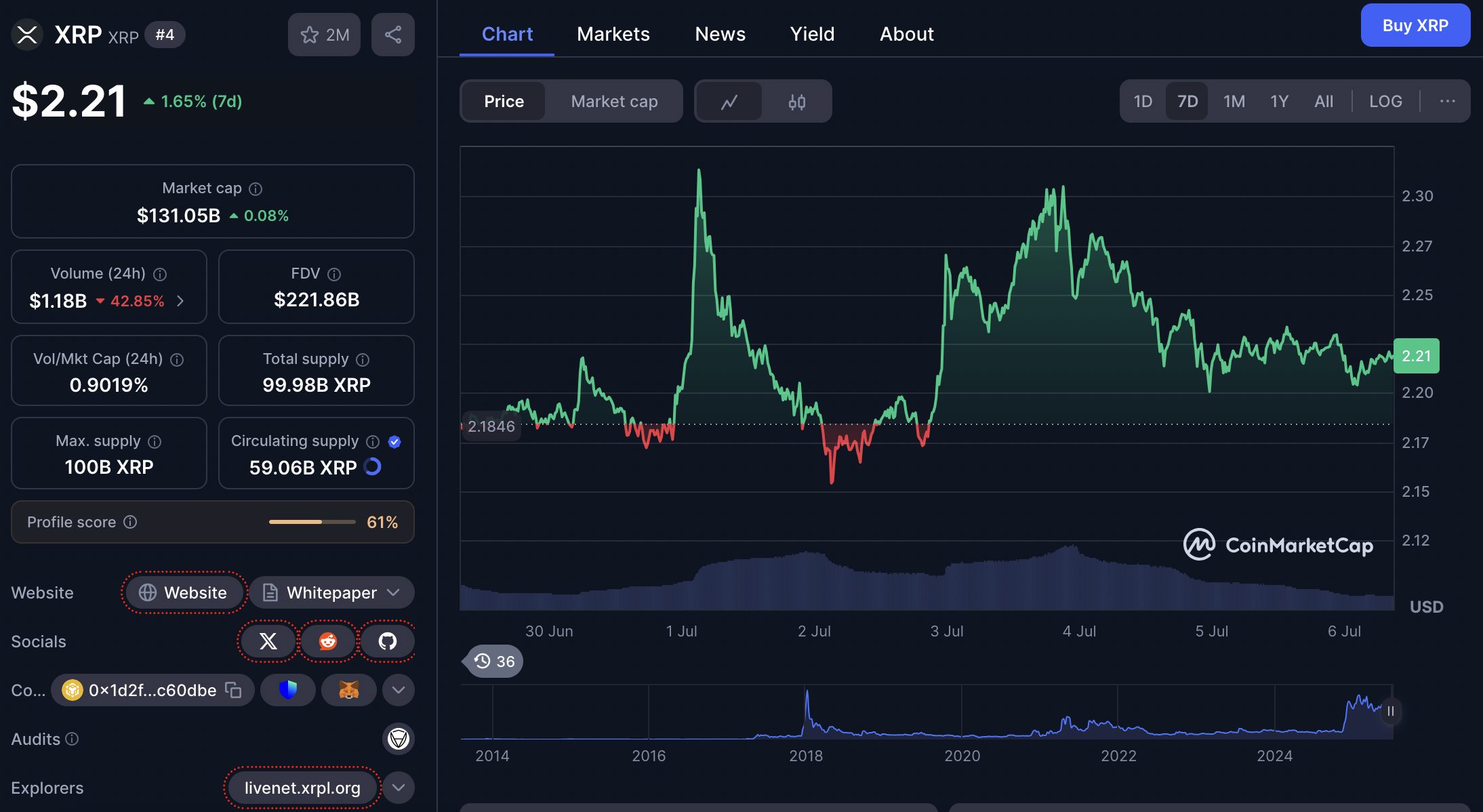Open chart more options ellipsis menu
This screenshot has width=1483, height=812.
coord(1447,102)
